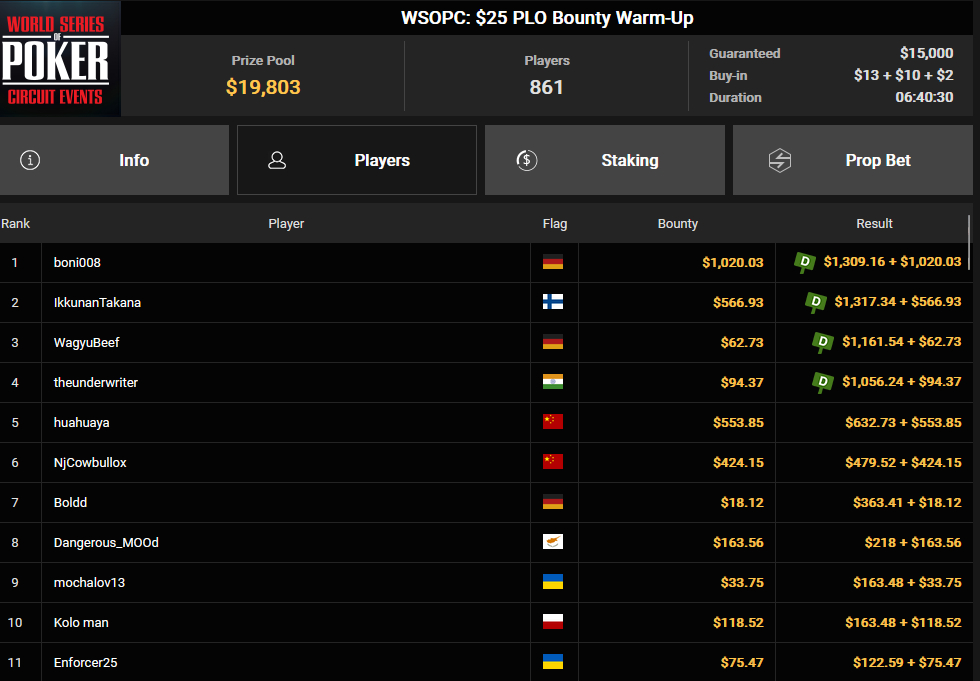Click the players list scrollbar
Screen dimensions: 980x681
pos(969,242)
